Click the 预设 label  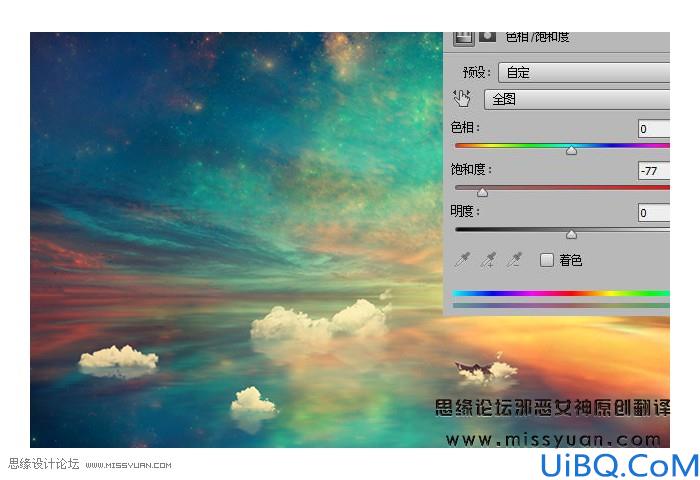click(476, 72)
